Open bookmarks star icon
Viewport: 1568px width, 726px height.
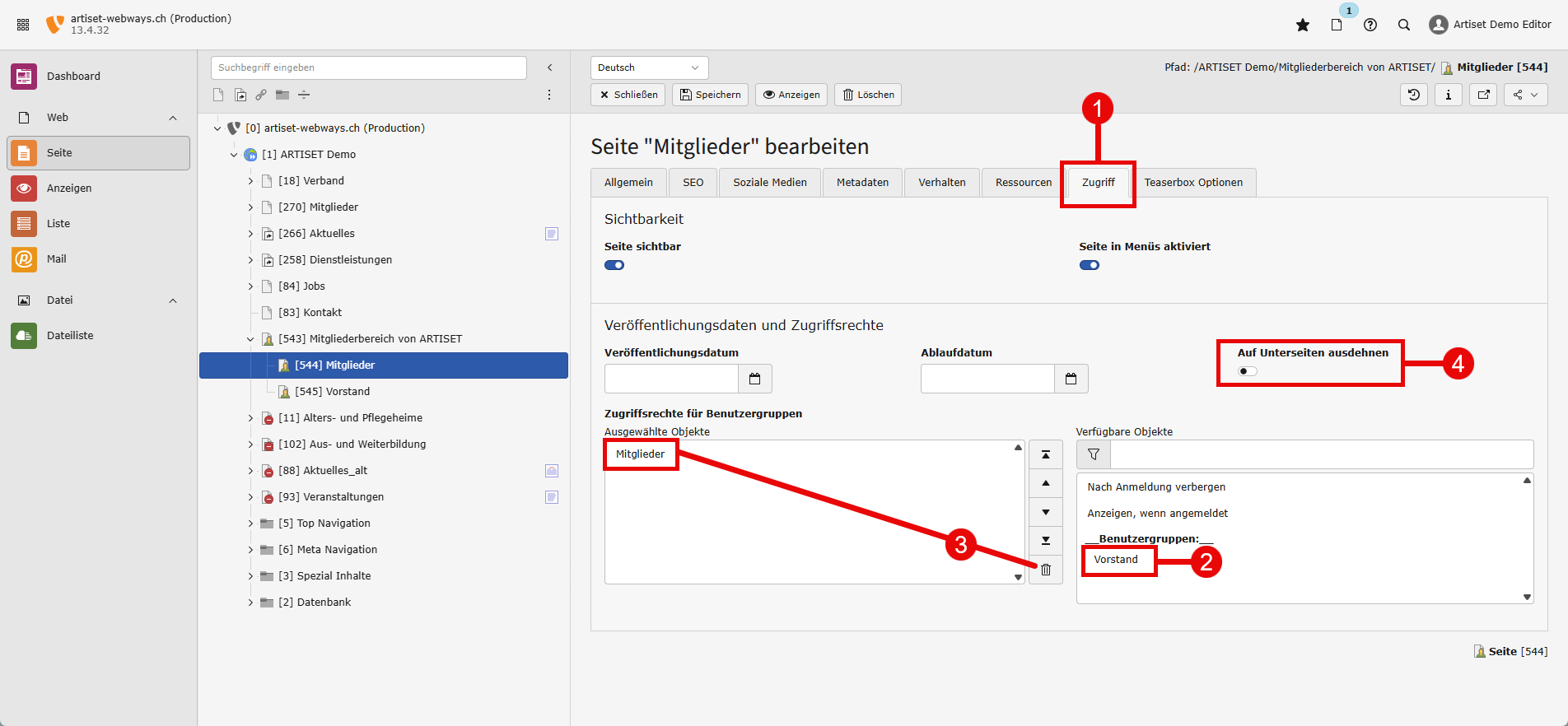coord(1303,25)
